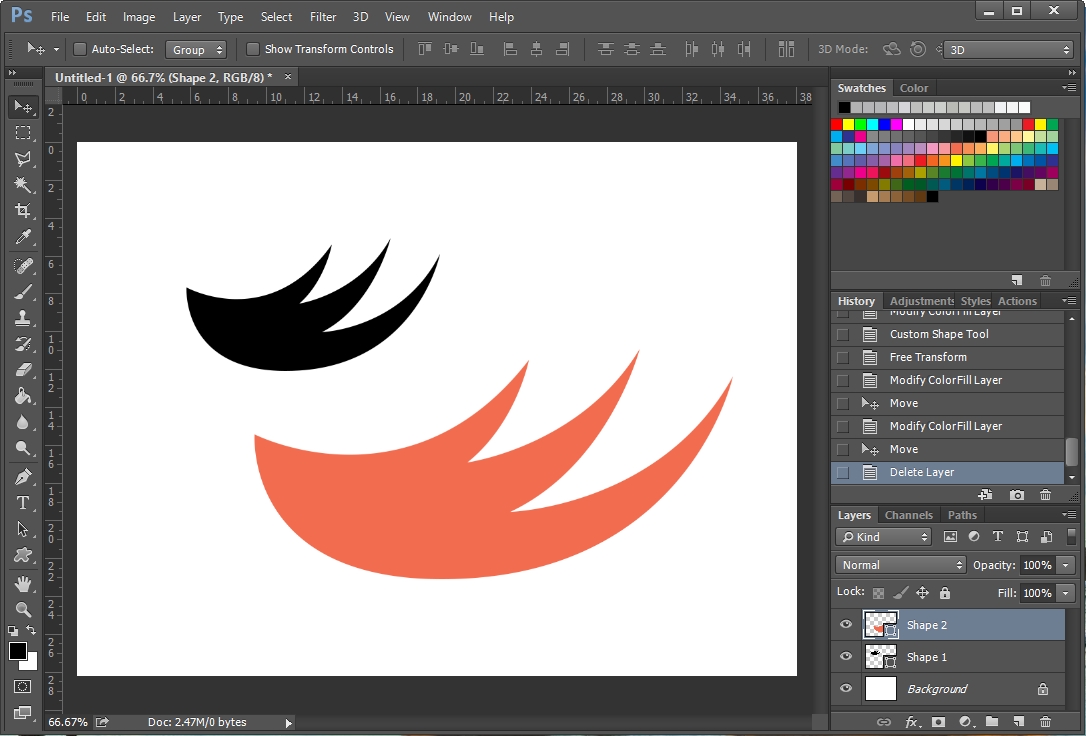Screen dimensions: 1086x736
Task: Select the Clone Stamp tool
Action: pos(23,318)
